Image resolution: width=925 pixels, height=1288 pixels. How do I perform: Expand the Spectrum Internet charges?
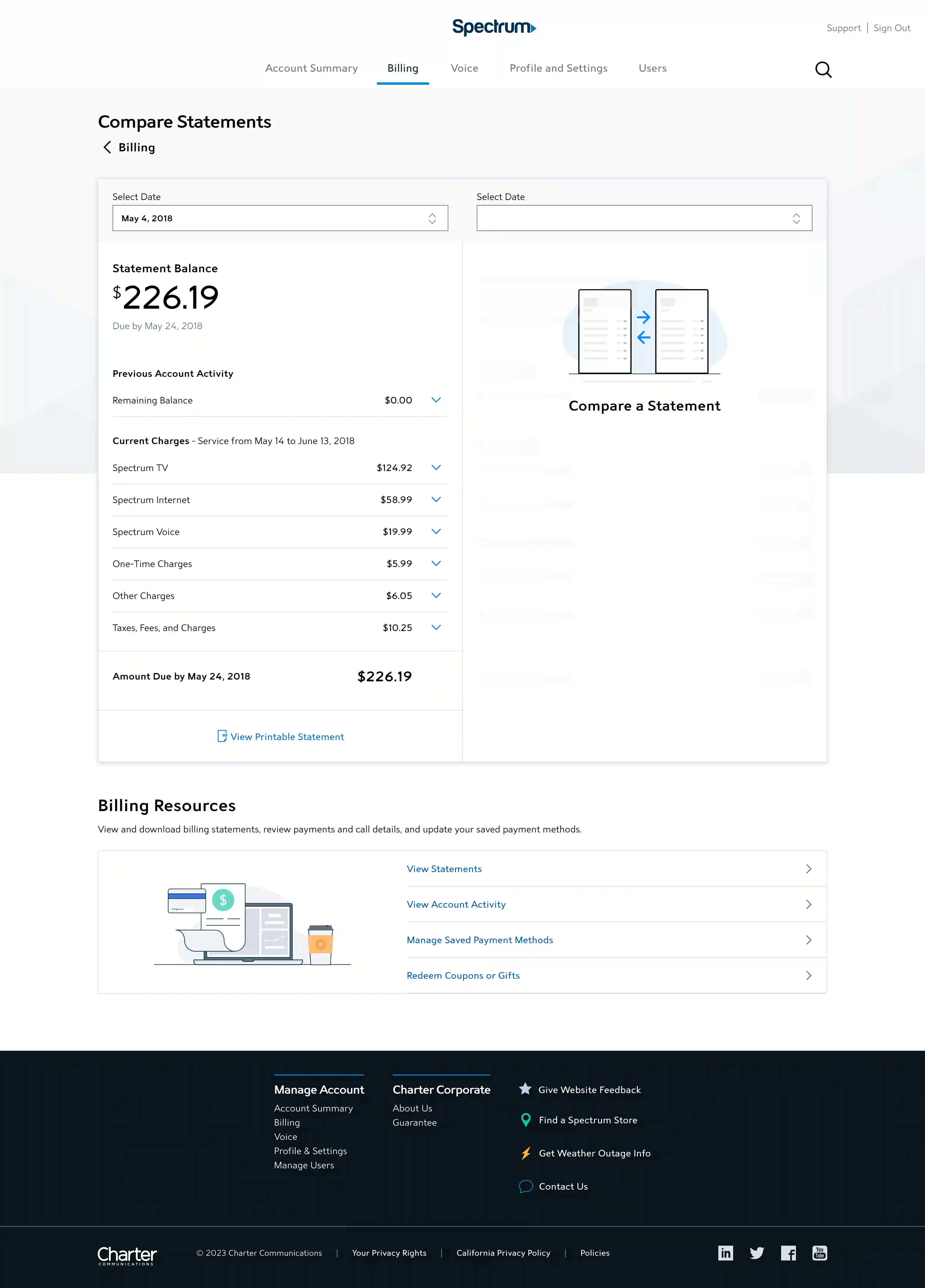click(436, 500)
